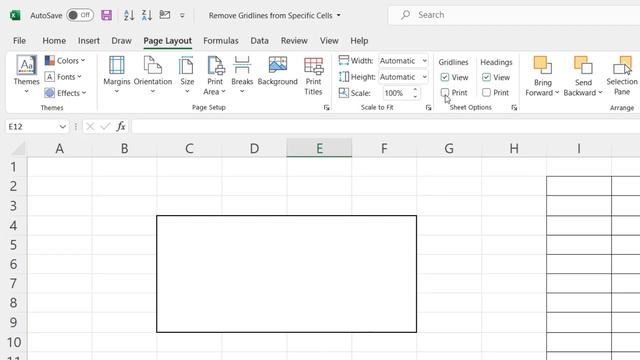Click the Enter checkmark in formula bar
Screen dimensions: 640x360
106,127
